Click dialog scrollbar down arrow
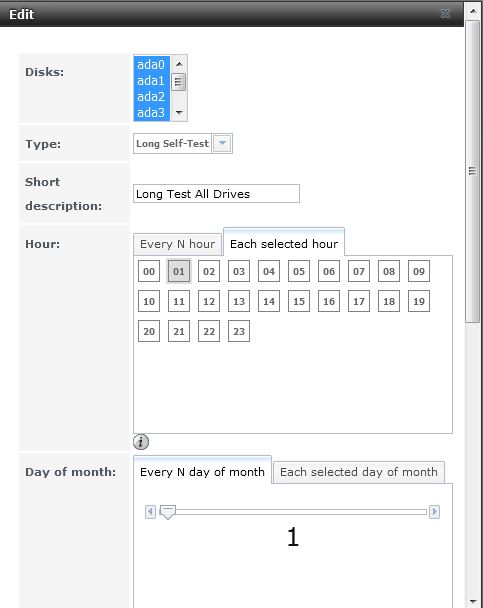This screenshot has height=608, width=483. [x=473, y=601]
